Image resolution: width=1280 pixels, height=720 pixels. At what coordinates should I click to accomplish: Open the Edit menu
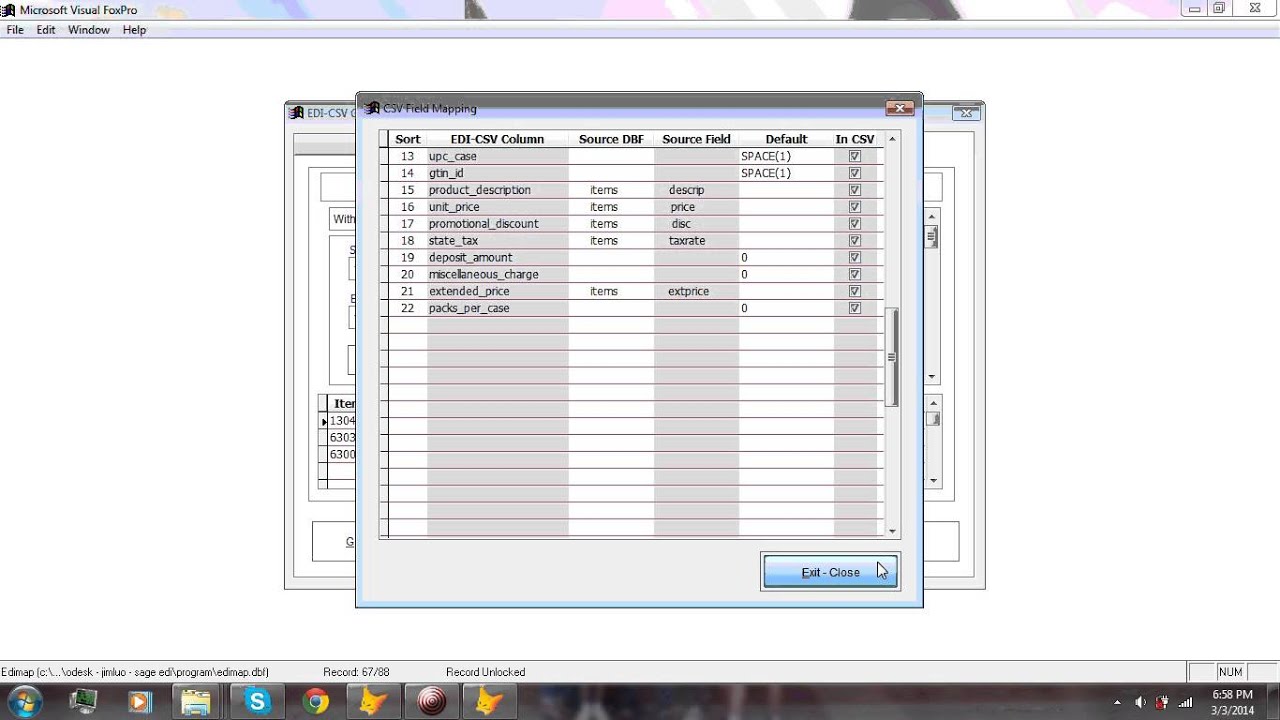46,30
